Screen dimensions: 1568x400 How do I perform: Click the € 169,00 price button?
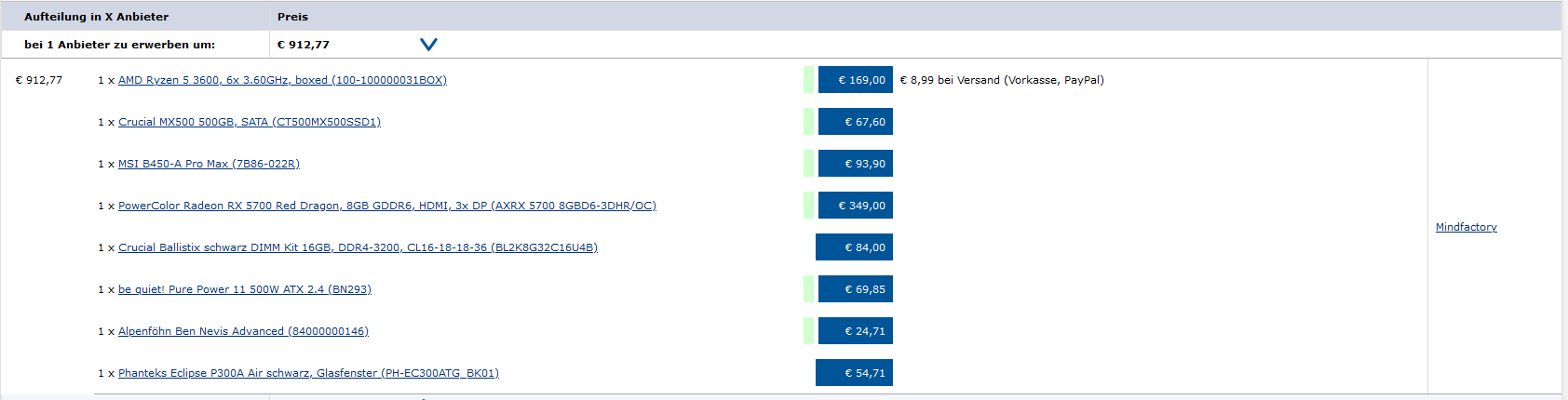tap(855, 80)
